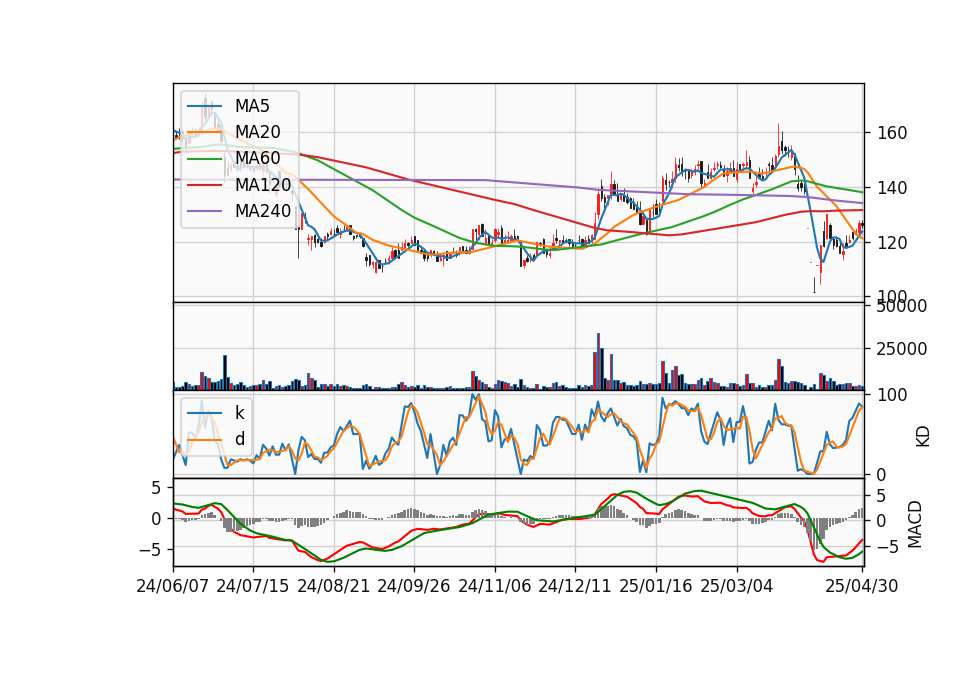960x690 pixels.
Task: Click the 24/11/06 date axis label
Action: coord(495,586)
